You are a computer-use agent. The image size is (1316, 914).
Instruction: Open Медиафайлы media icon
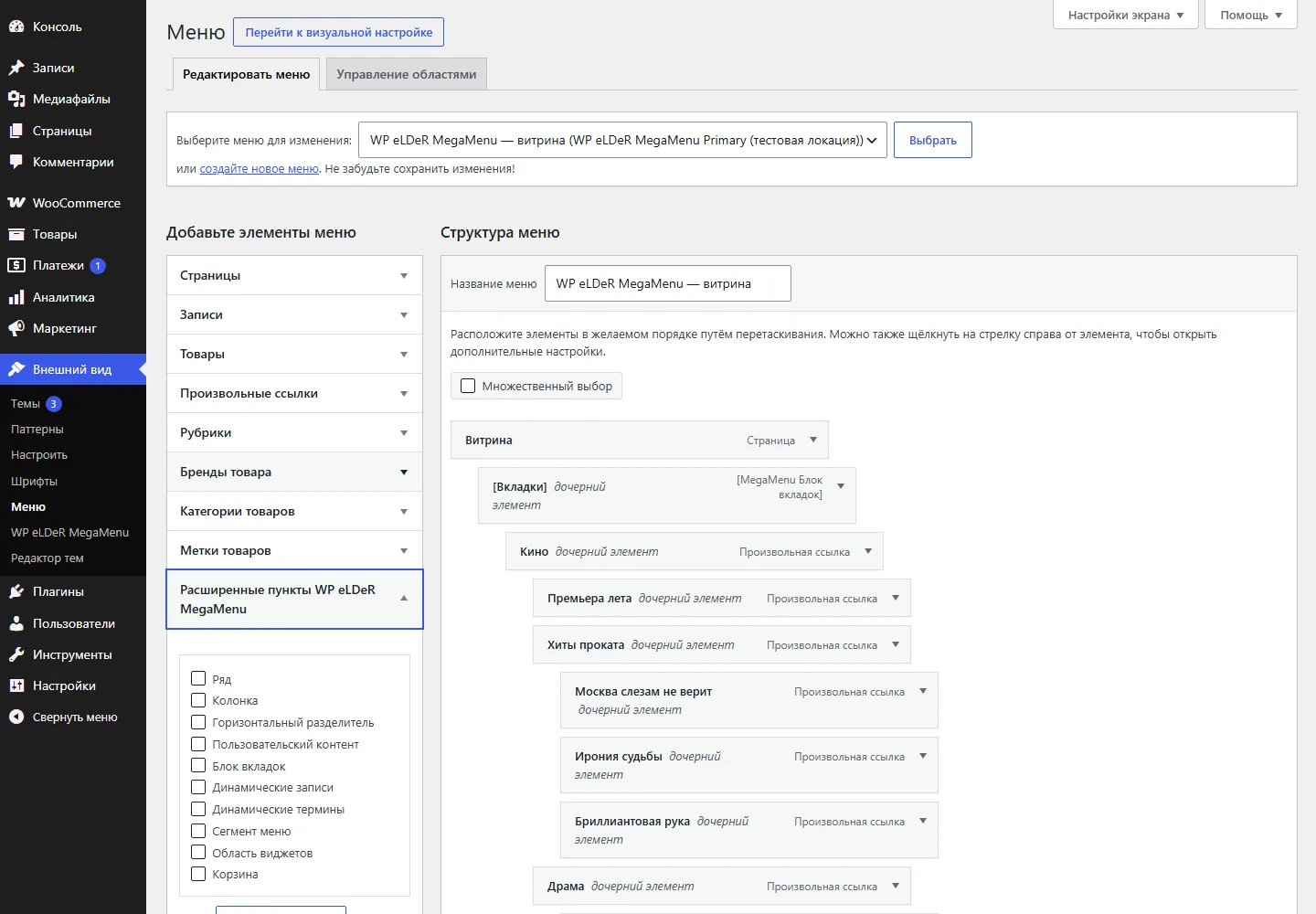pos(16,99)
